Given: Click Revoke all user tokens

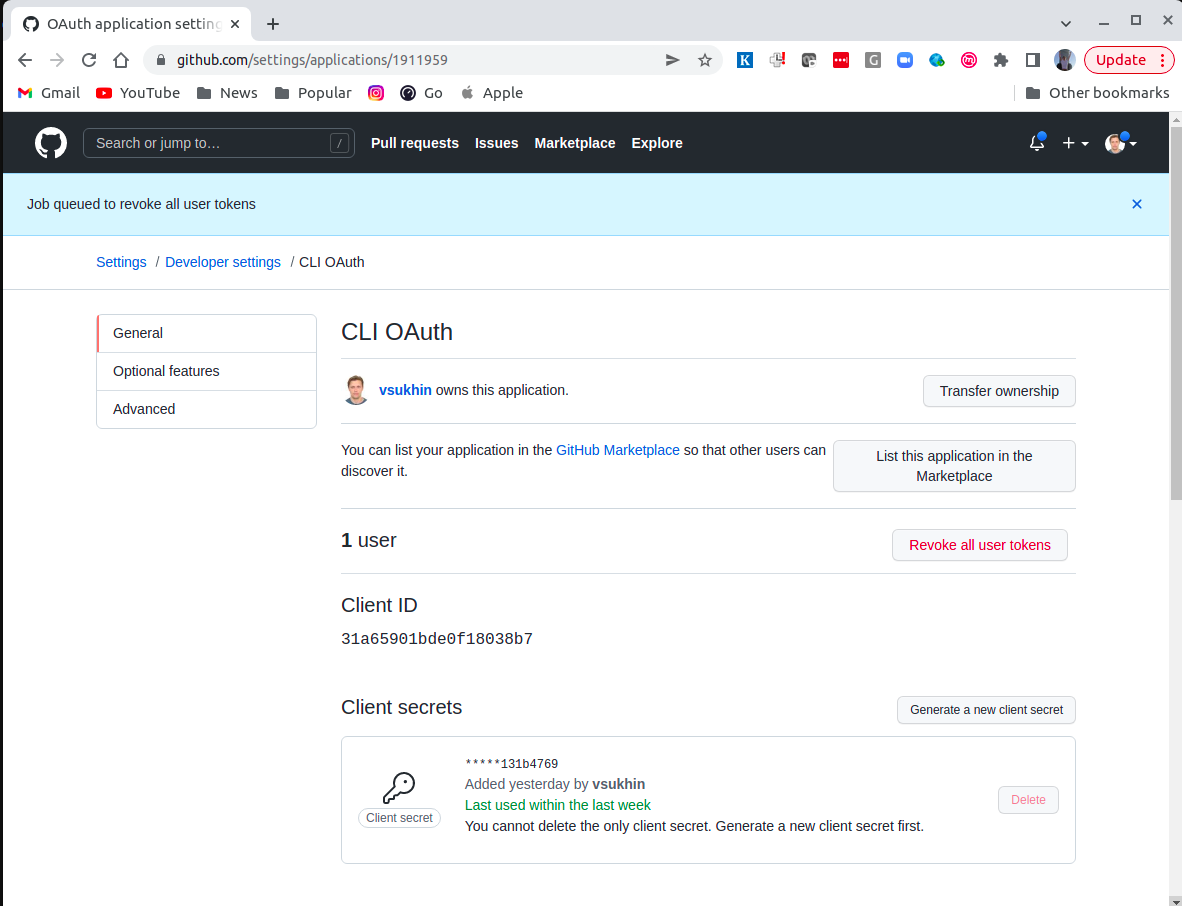Looking at the screenshot, I should pos(979,545).
